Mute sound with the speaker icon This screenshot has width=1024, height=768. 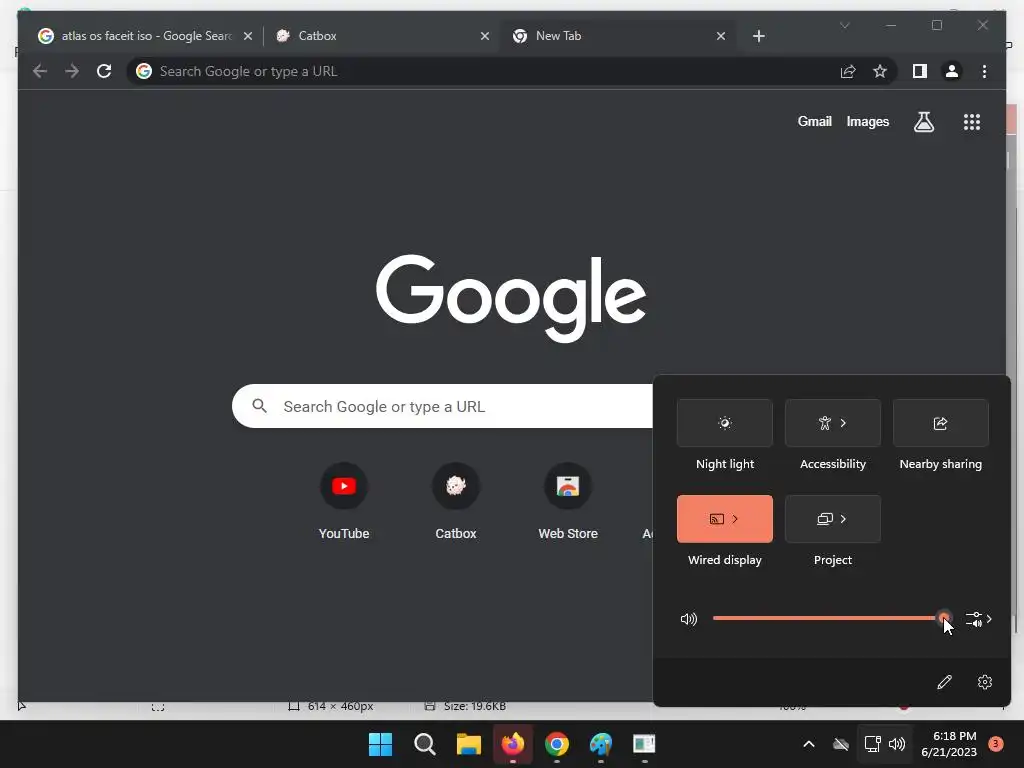coord(688,619)
